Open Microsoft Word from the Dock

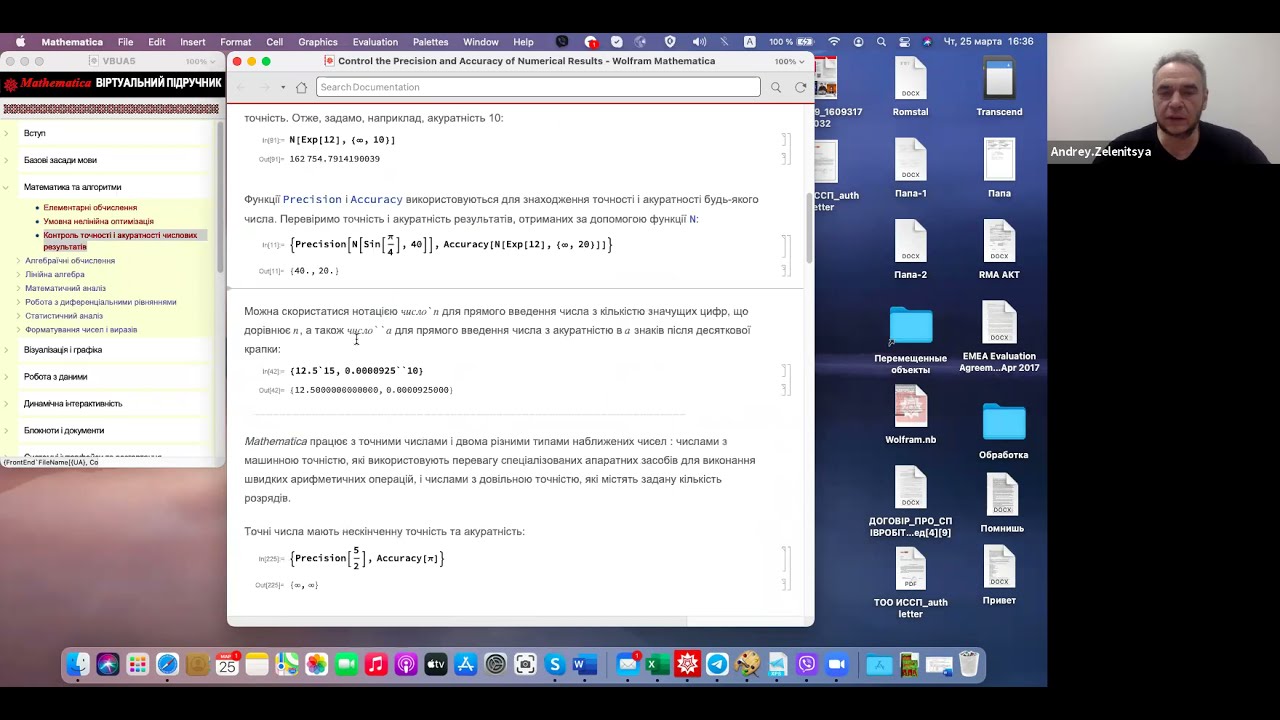[x=584, y=664]
